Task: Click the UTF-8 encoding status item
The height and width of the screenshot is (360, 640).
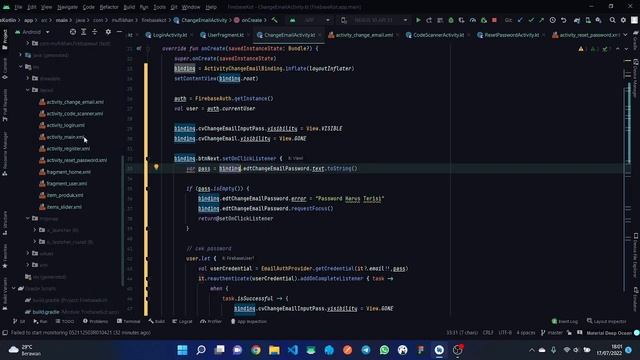Action: coord(505,333)
